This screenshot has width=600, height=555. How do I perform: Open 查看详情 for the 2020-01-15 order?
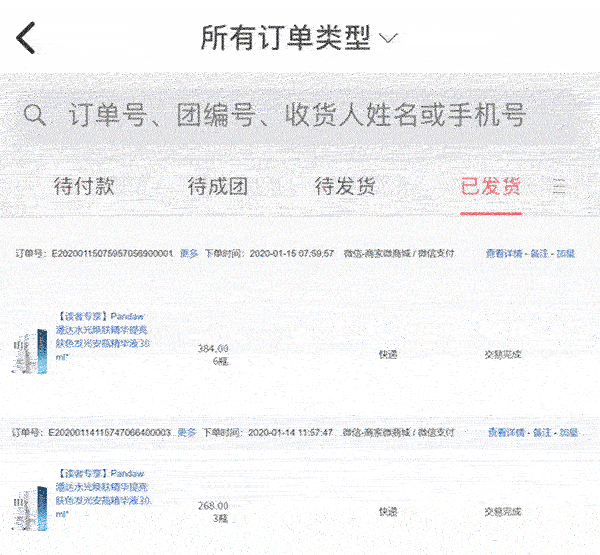point(506,254)
